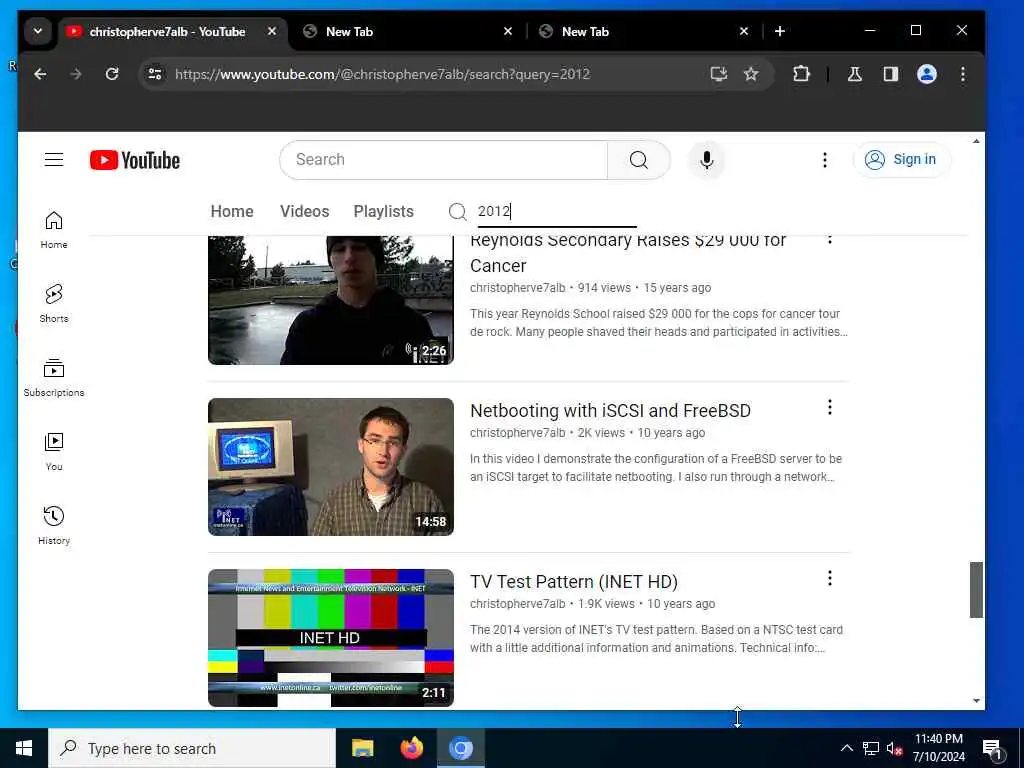The width and height of the screenshot is (1024, 768).
Task: Click the Chrome taskbar icon
Action: (x=460, y=748)
